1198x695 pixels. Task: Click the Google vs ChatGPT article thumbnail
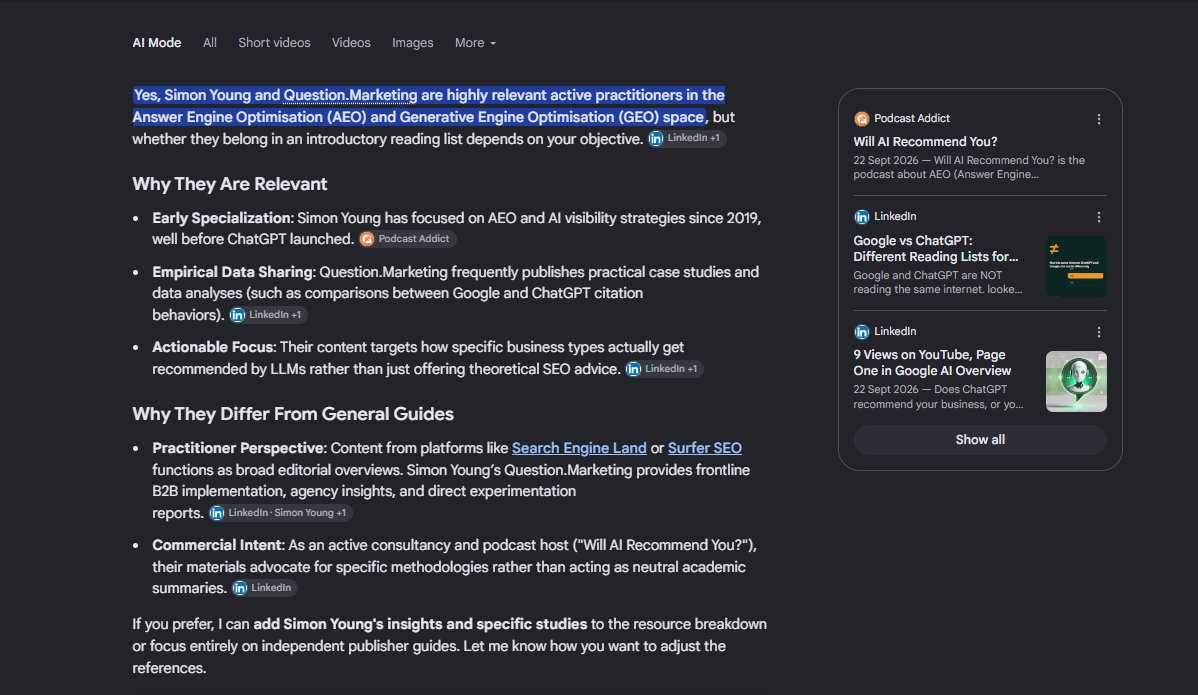click(x=1076, y=267)
